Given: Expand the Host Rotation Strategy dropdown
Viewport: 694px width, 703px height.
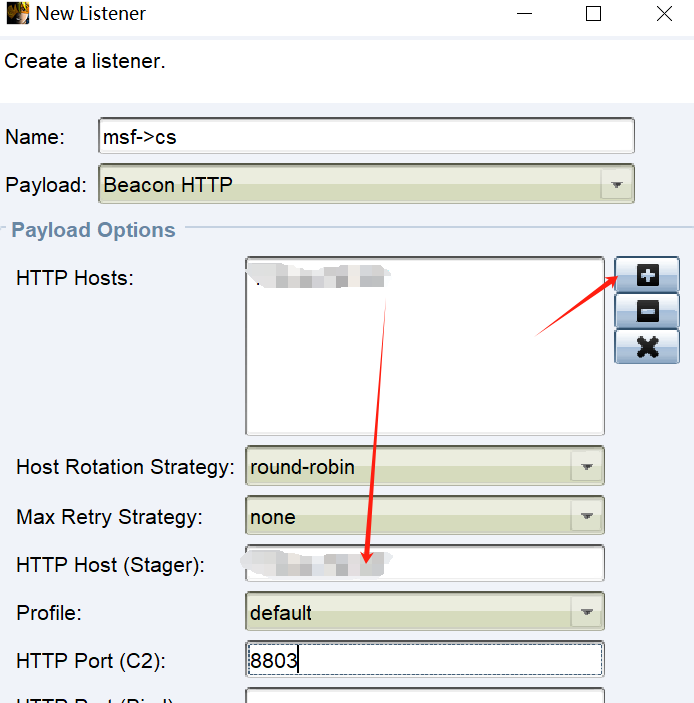Looking at the screenshot, I should 410,467.
